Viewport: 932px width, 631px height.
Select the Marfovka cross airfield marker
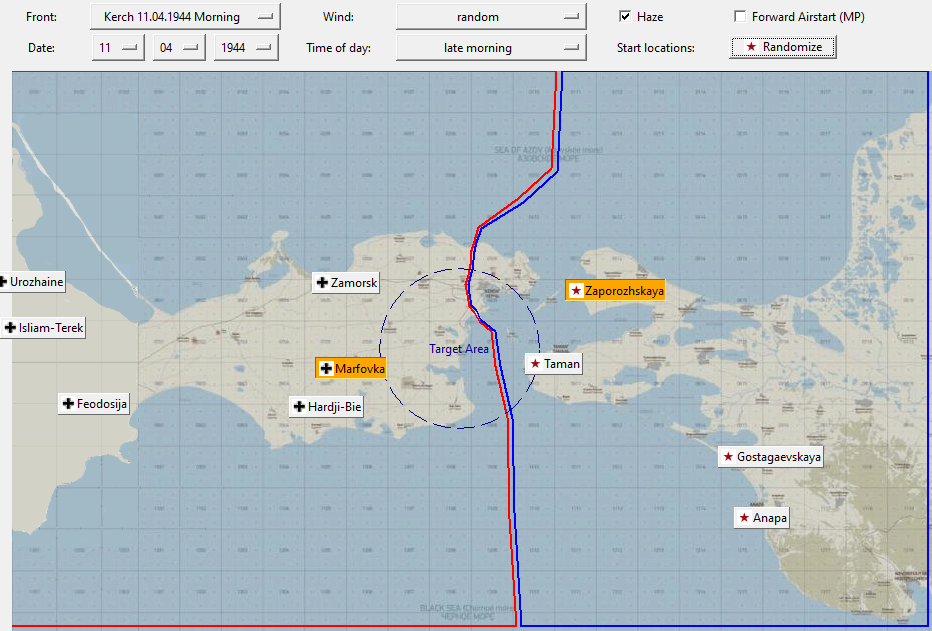[x=351, y=368]
